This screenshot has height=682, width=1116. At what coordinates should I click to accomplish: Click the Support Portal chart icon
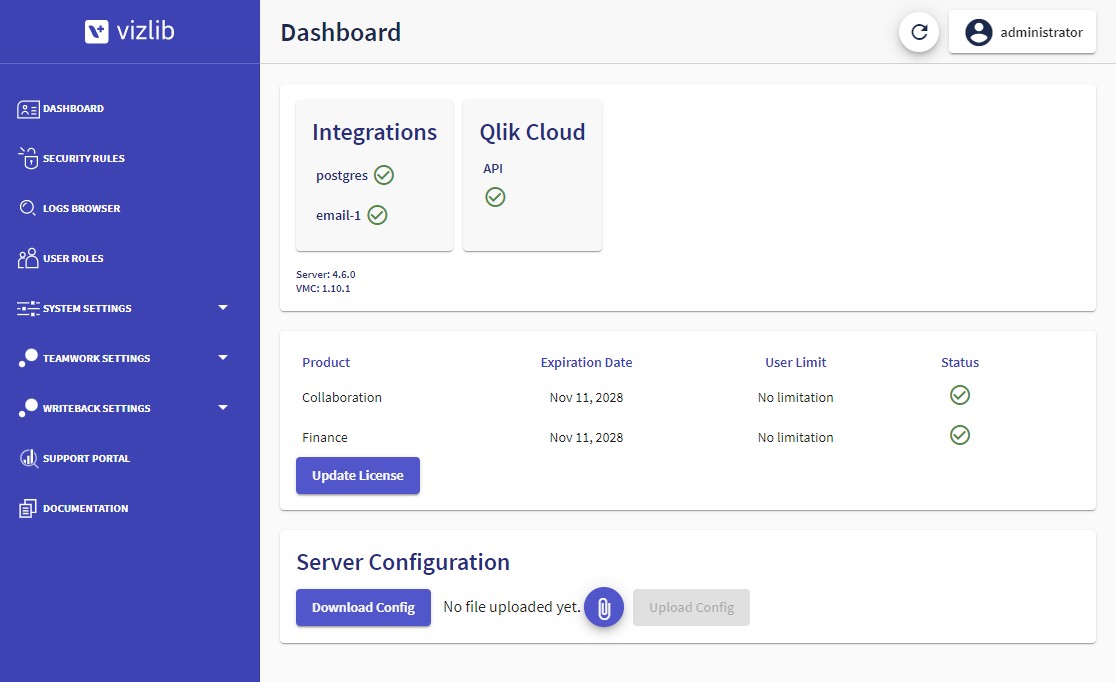click(x=28, y=458)
